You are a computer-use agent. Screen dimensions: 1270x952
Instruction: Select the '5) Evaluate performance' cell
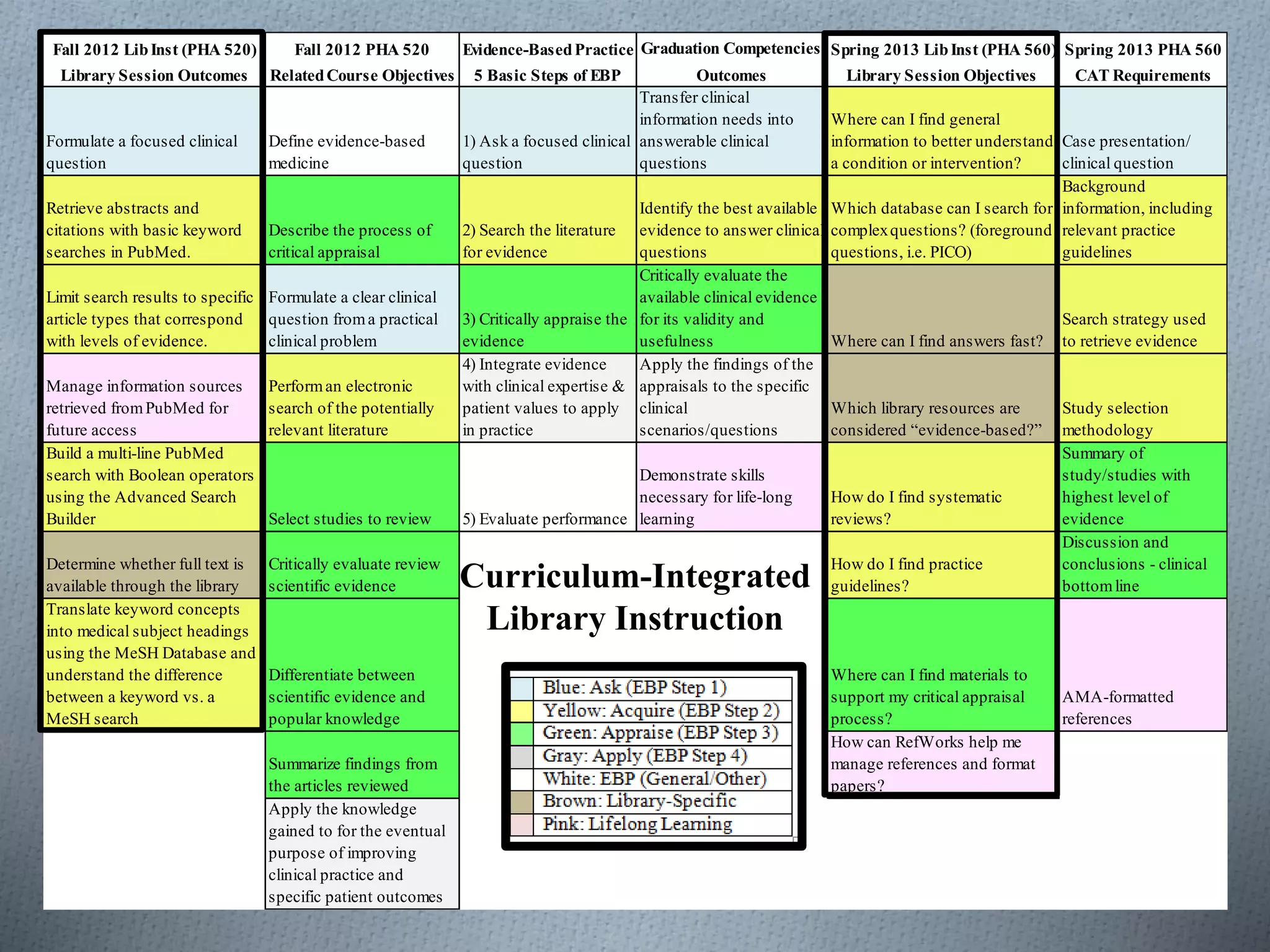point(544,519)
